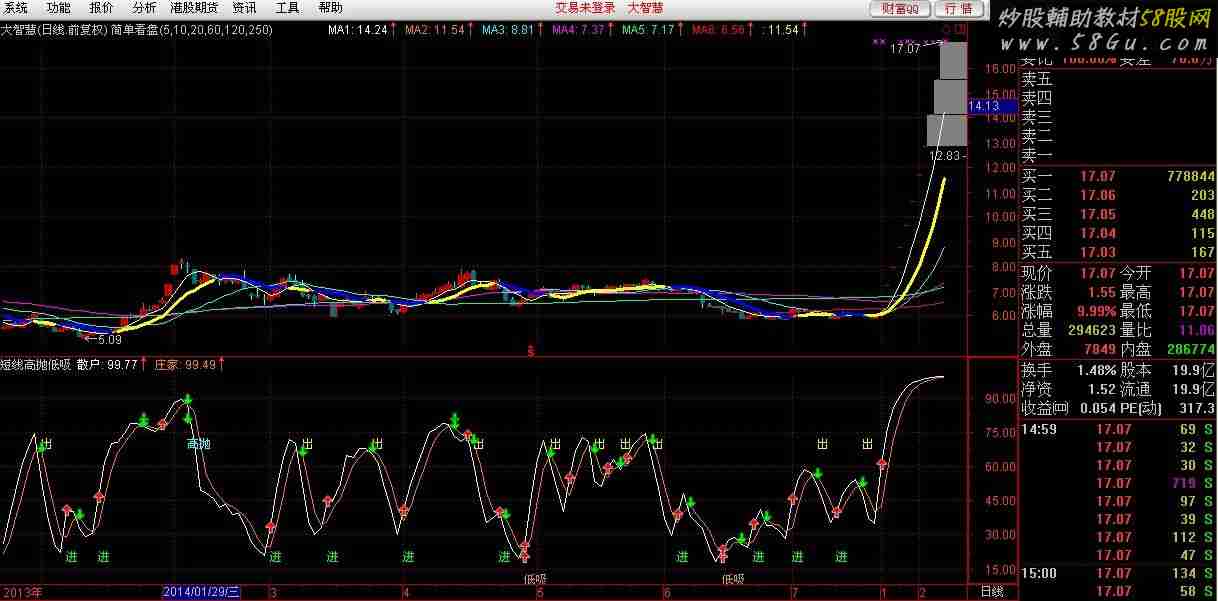Select the MA5: 7.17 indicator value
The image size is (1218, 601).
[648, 30]
